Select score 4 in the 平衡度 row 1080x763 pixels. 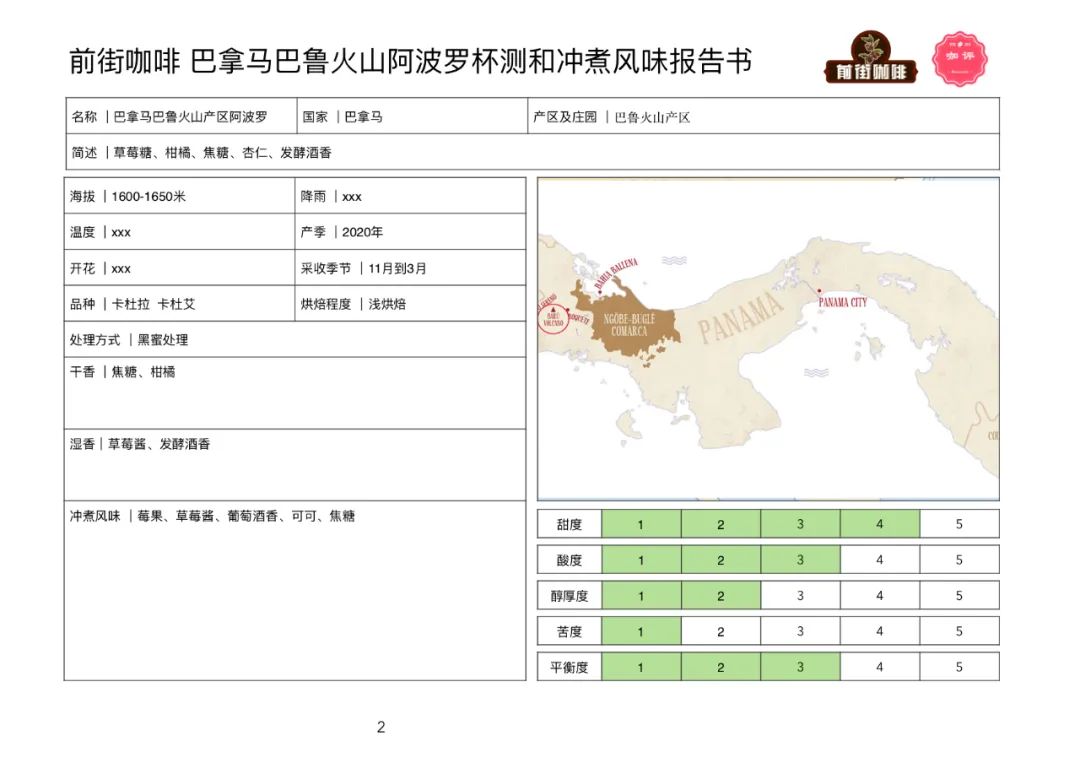coord(880,667)
